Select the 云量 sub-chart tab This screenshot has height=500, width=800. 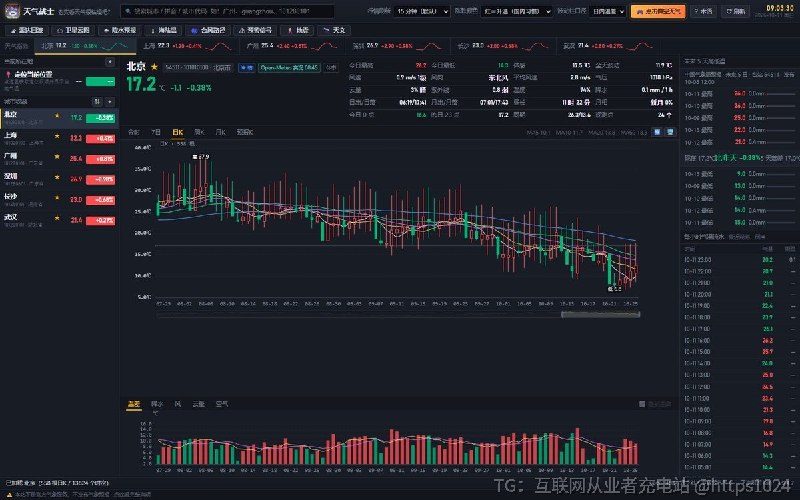click(198, 404)
